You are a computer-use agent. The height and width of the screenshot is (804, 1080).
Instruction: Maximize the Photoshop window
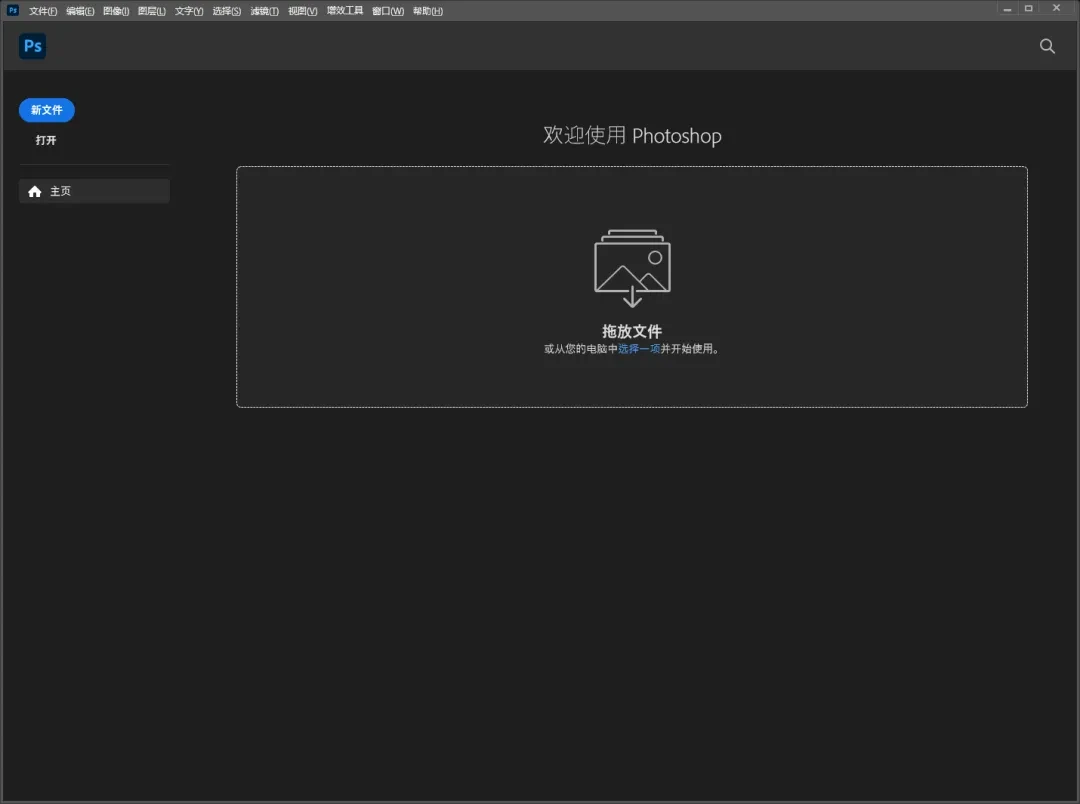pyautogui.click(x=1028, y=9)
